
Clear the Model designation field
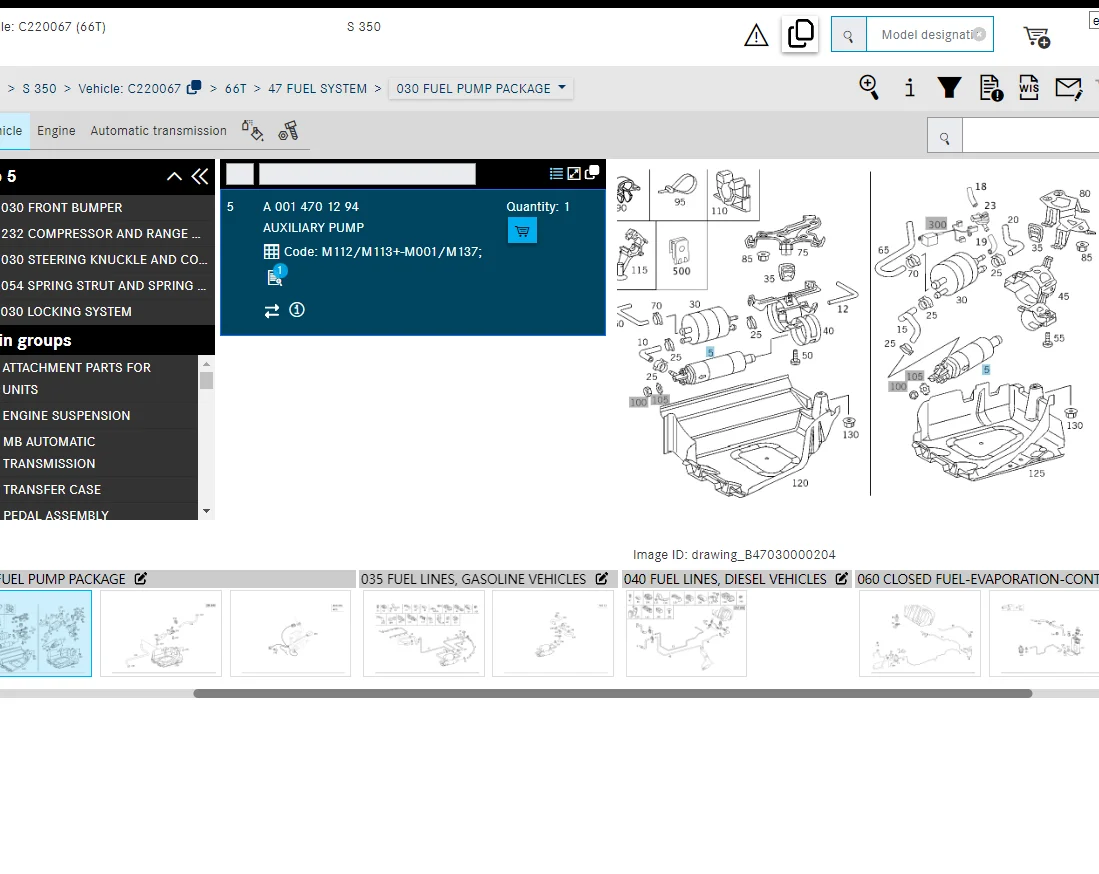(x=980, y=34)
